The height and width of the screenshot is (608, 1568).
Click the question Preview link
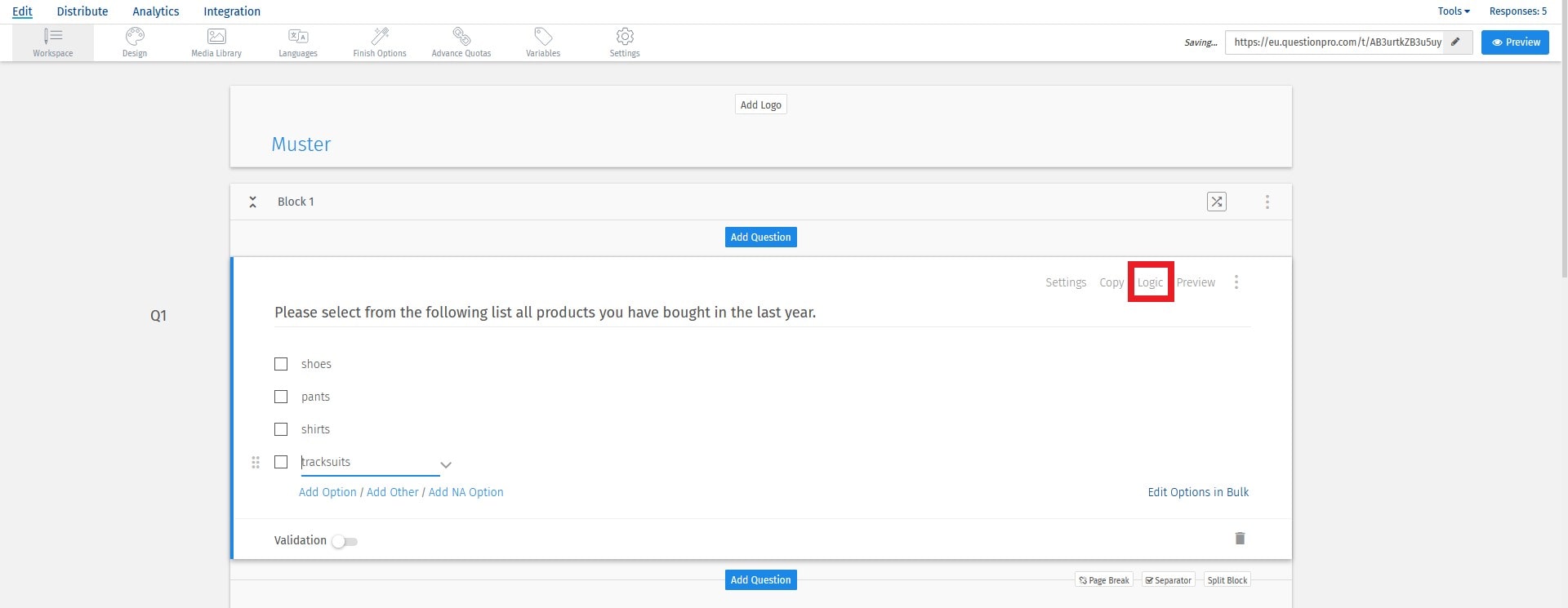point(1196,282)
